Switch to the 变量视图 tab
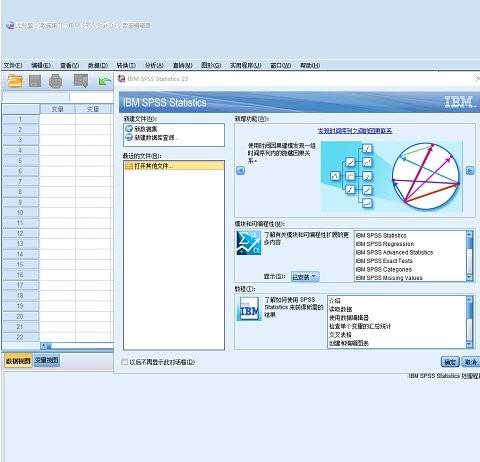 coord(47,360)
